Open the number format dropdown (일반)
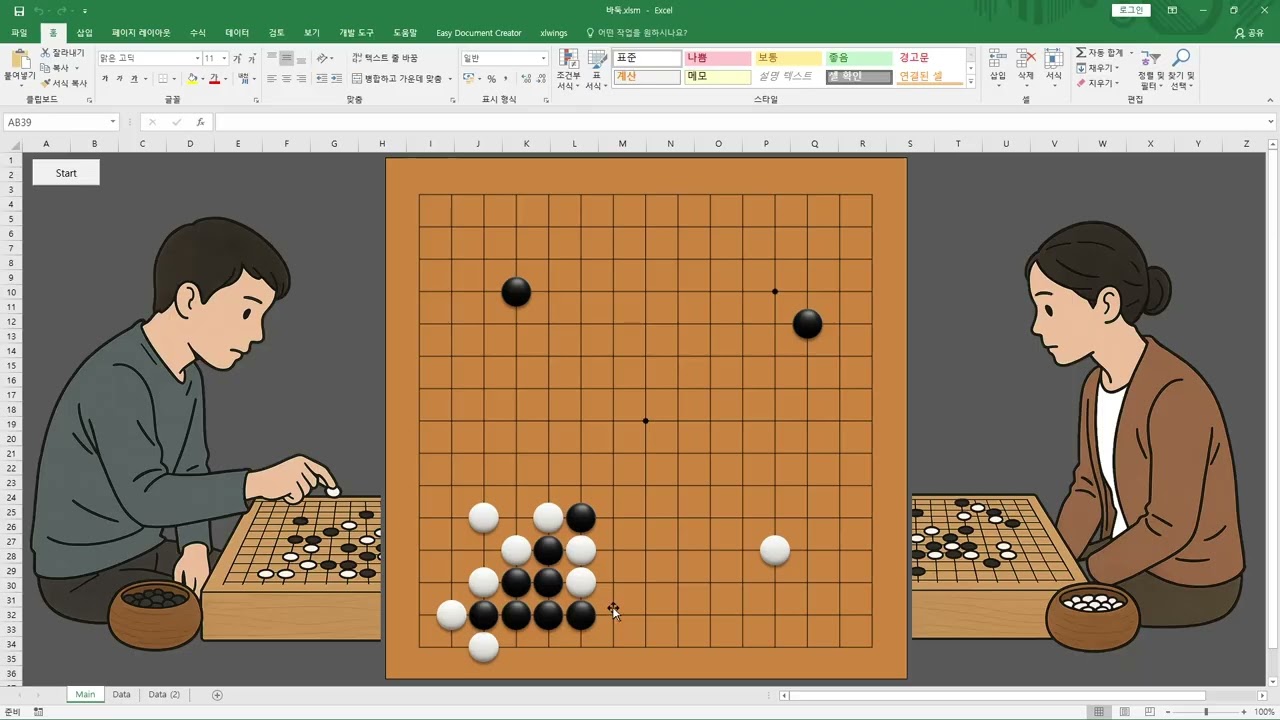The height and width of the screenshot is (720, 1280). click(x=543, y=58)
